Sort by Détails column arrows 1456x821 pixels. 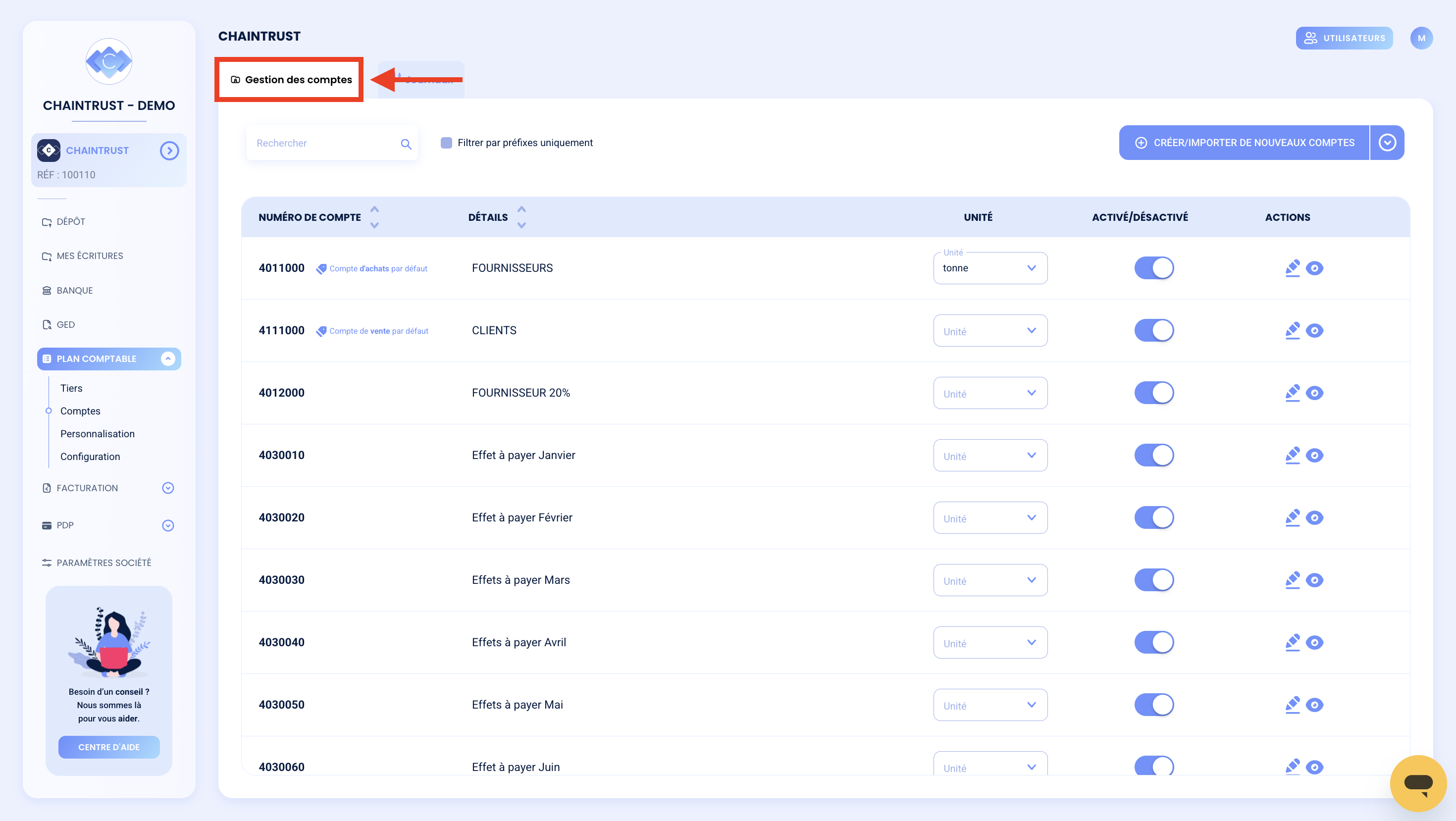coord(521,217)
